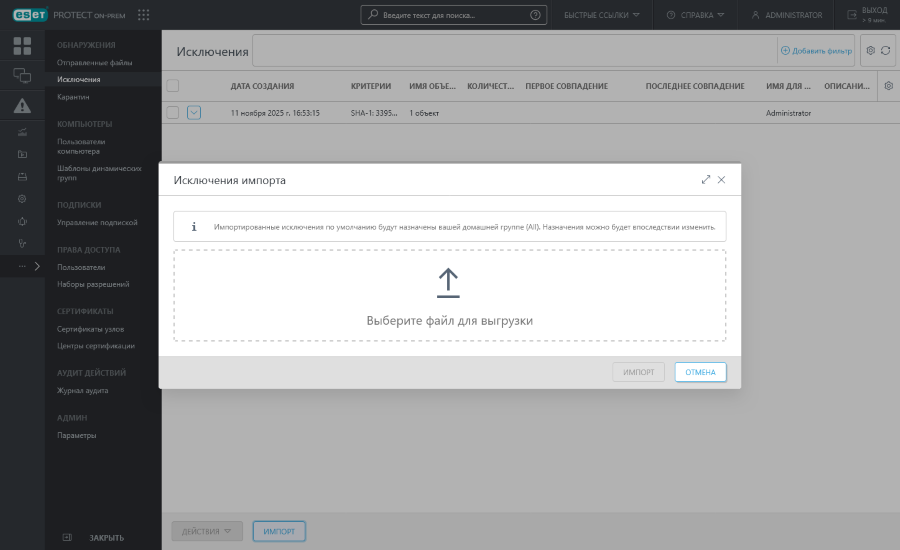900x550 pixels.
Task: Click the info icon in dialog banner
Action: (194, 227)
